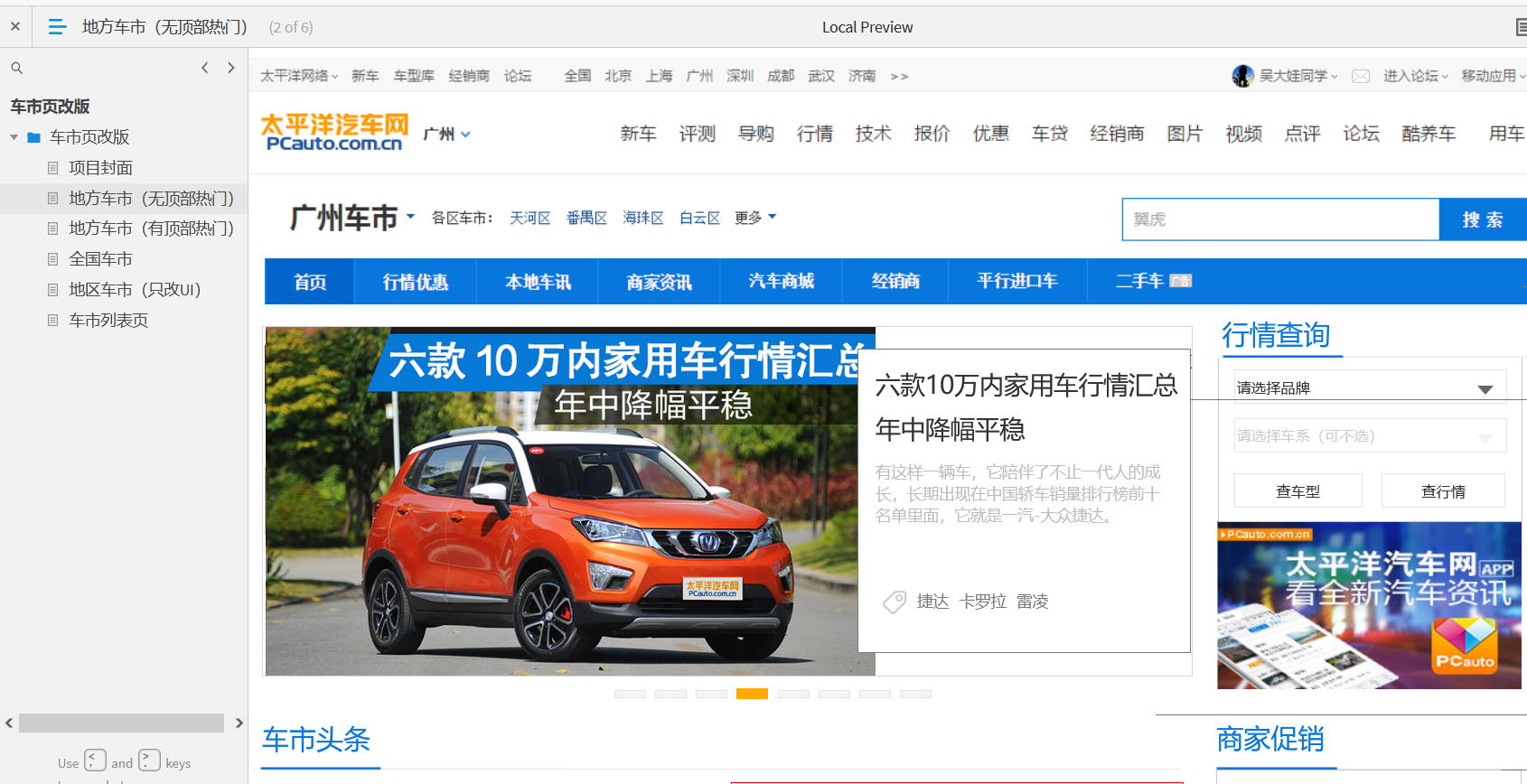The width and height of the screenshot is (1527, 784).
Task: Select 地方车市 (无顶部热门) page
Action: [151, 199]
